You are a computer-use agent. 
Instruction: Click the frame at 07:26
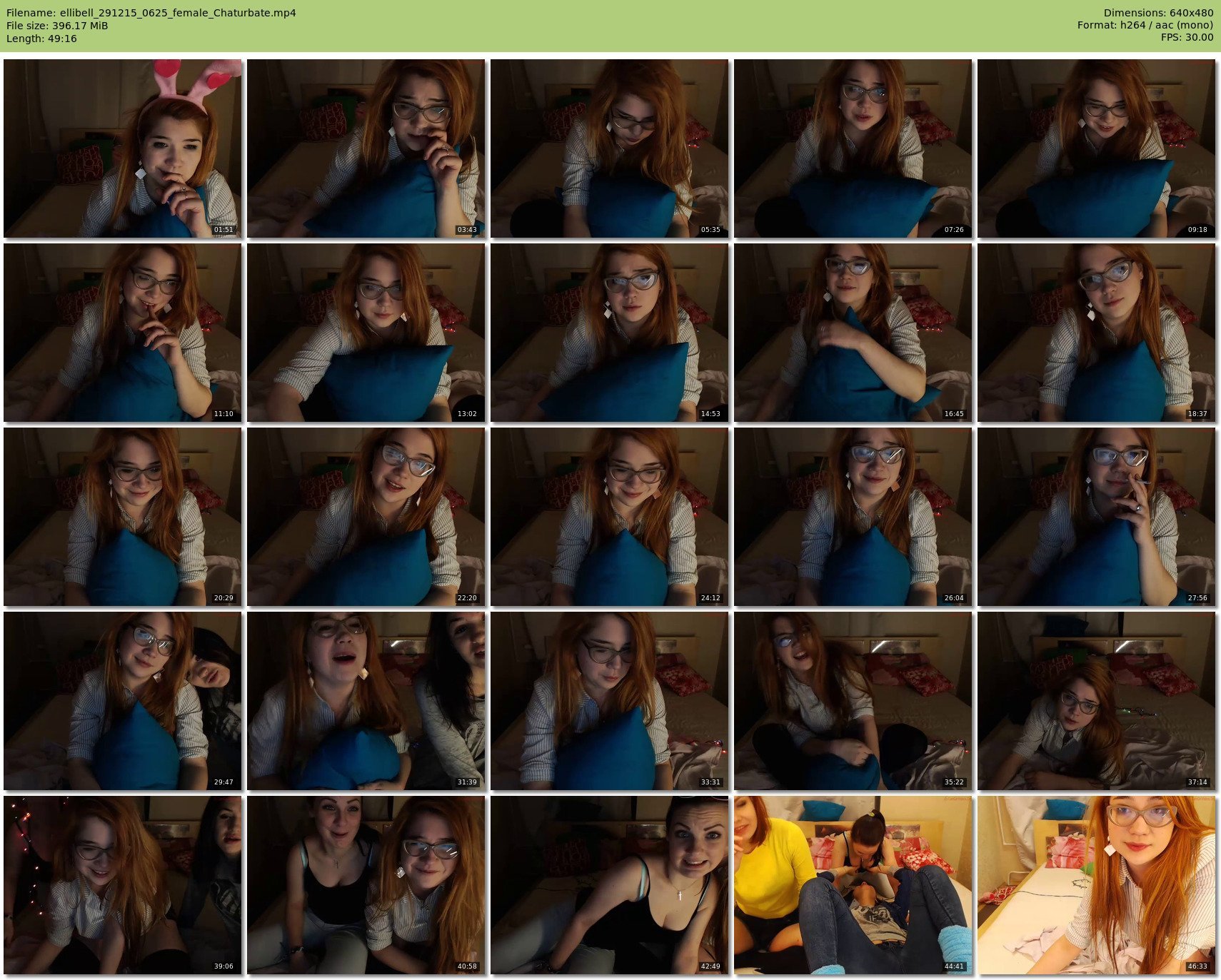(853, 148)
